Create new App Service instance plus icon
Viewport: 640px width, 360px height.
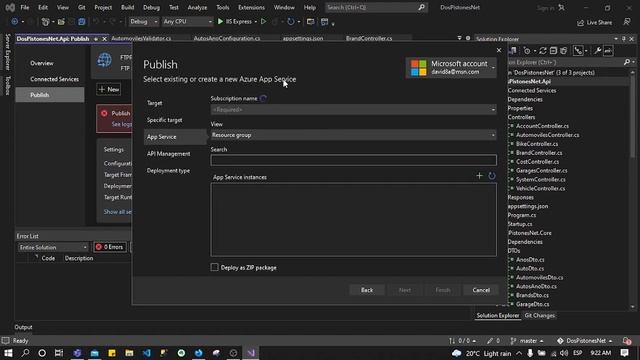pyautogui.click(x=479, y=176)
